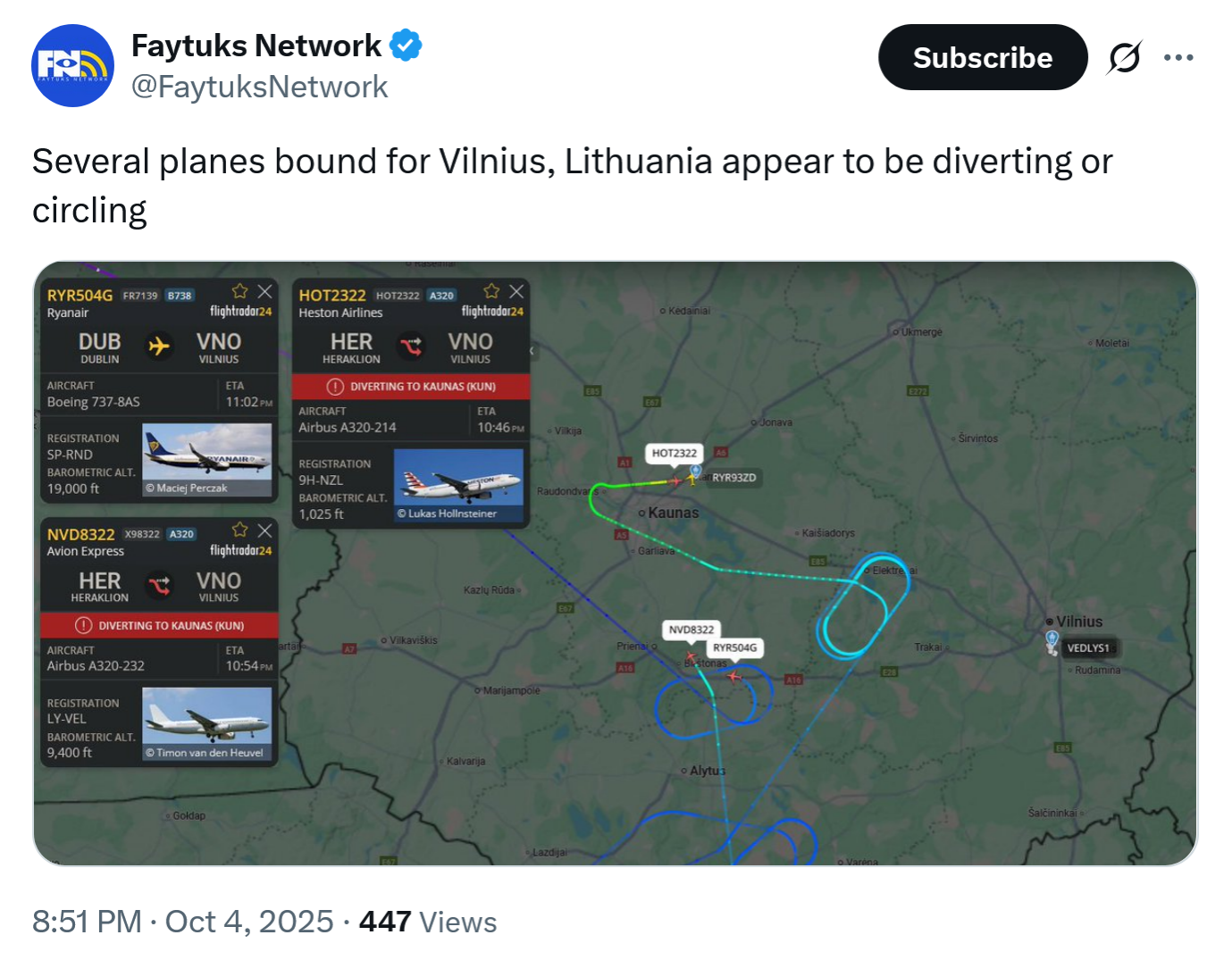Click the blue verified checkmark badge
This screenshot has width=1232, height=960.
(406, 46)
